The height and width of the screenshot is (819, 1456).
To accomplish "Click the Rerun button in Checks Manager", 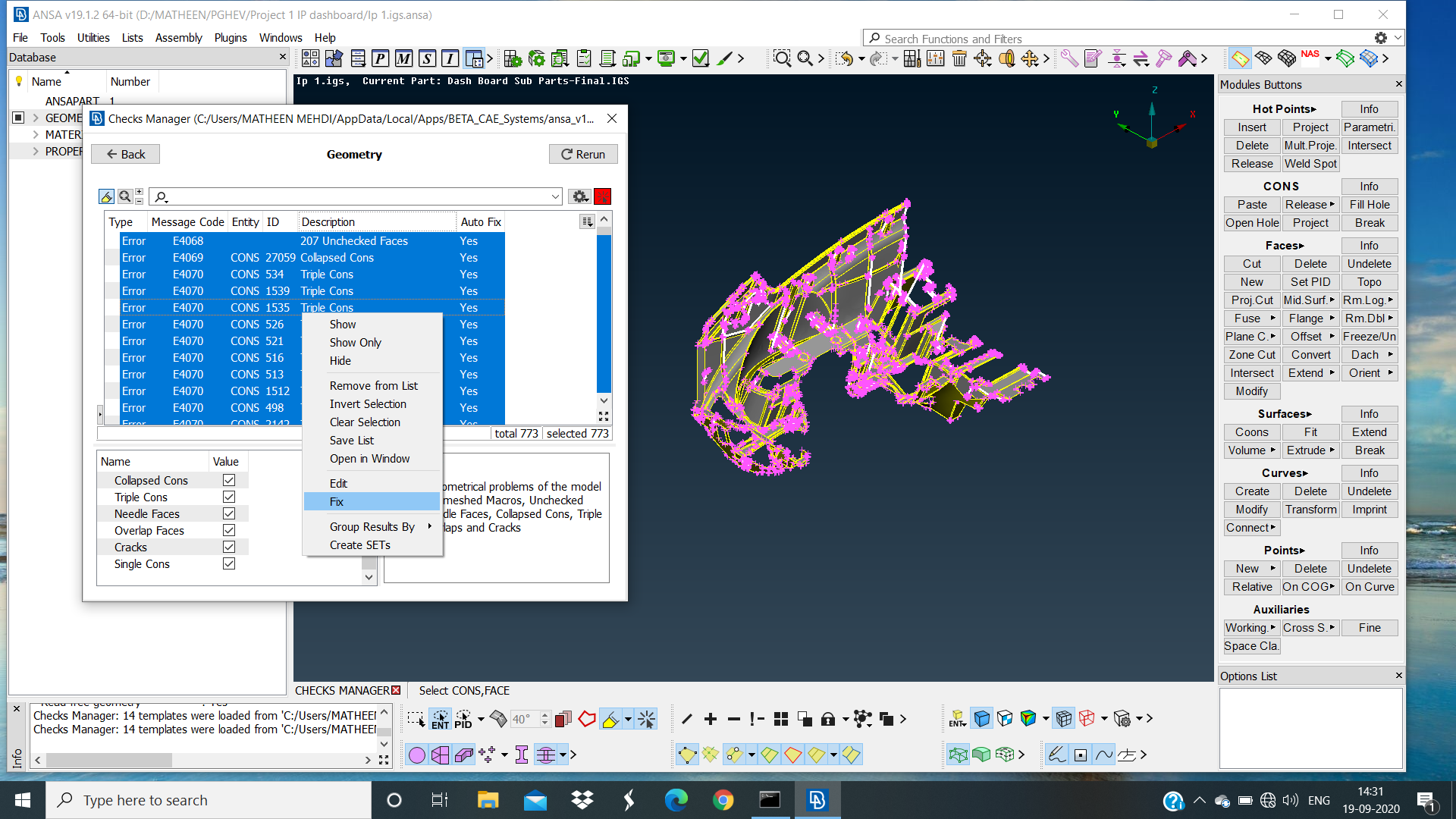I will pyautogui.click(x=583, y=154).
